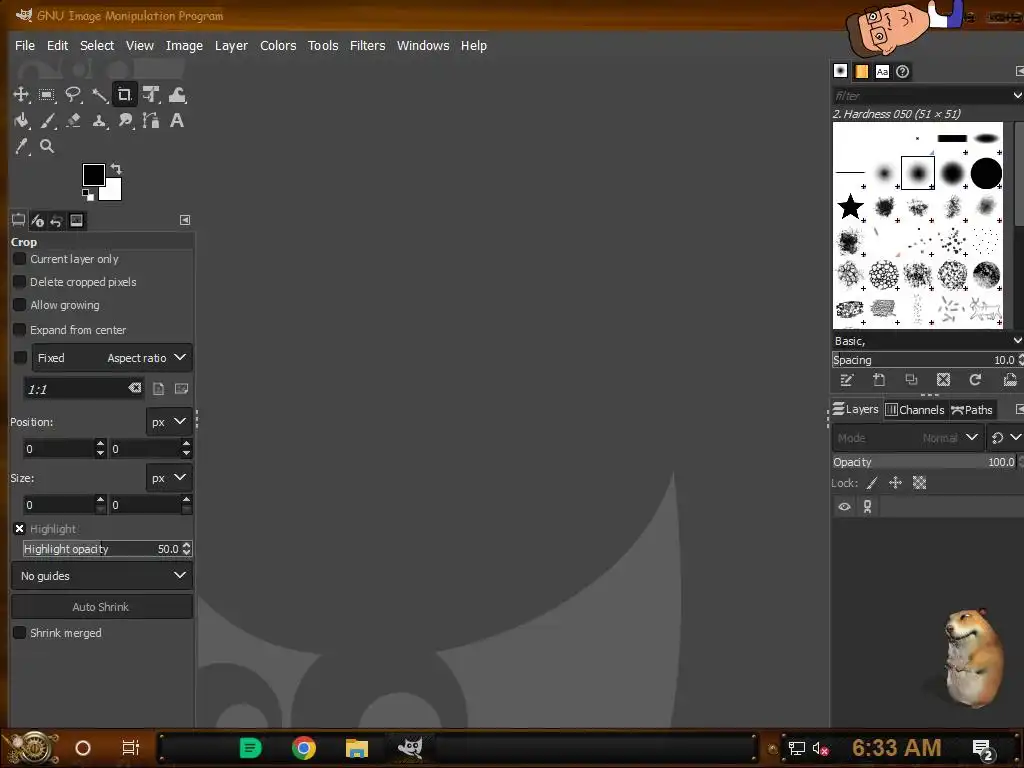This screenshot has width=1024, height=768.
Task: Select the Bucket Fill tool
Action: [21, 120]
